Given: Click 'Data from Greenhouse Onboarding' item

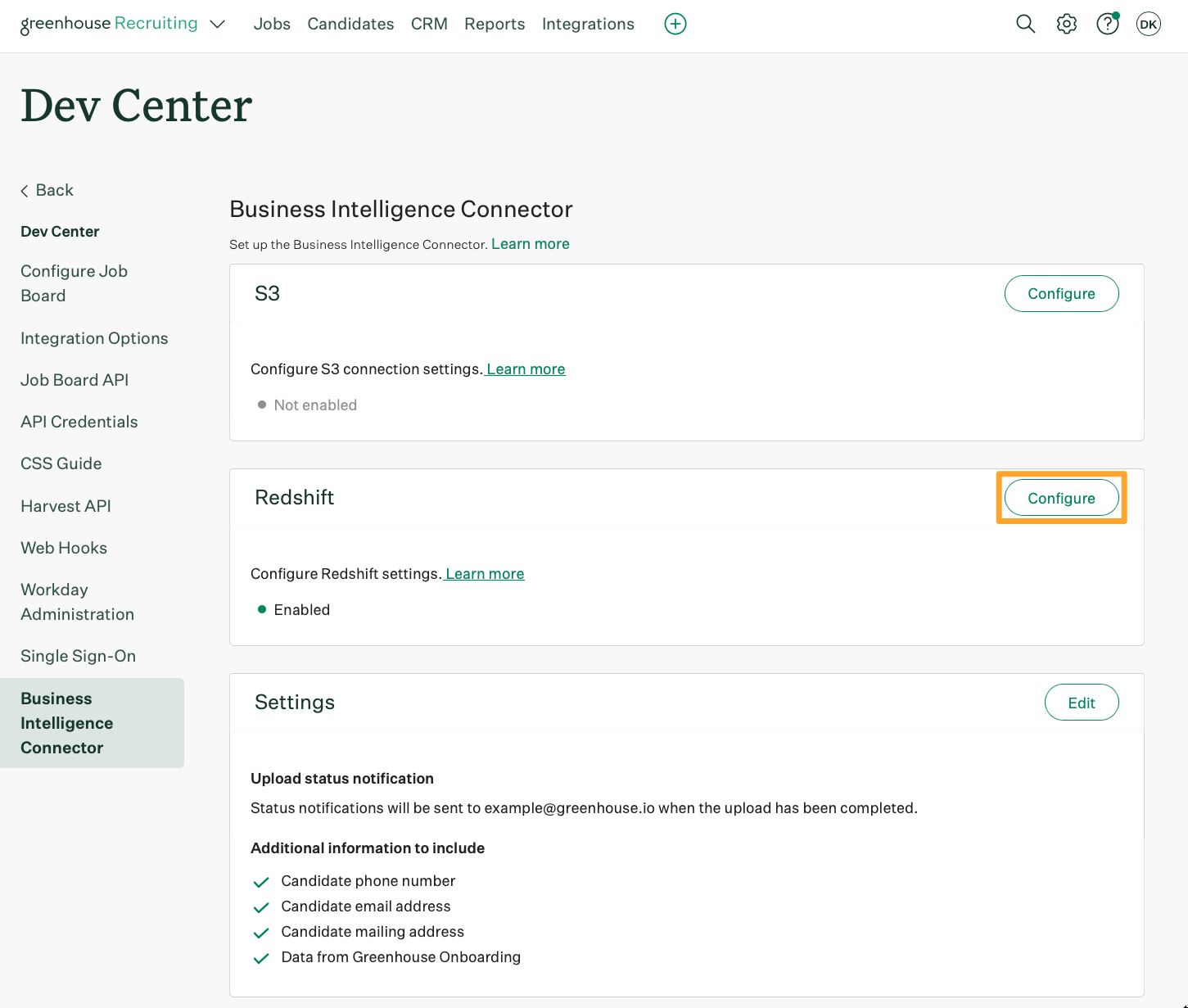Looking at the screenshot, I should pos(401,957).
